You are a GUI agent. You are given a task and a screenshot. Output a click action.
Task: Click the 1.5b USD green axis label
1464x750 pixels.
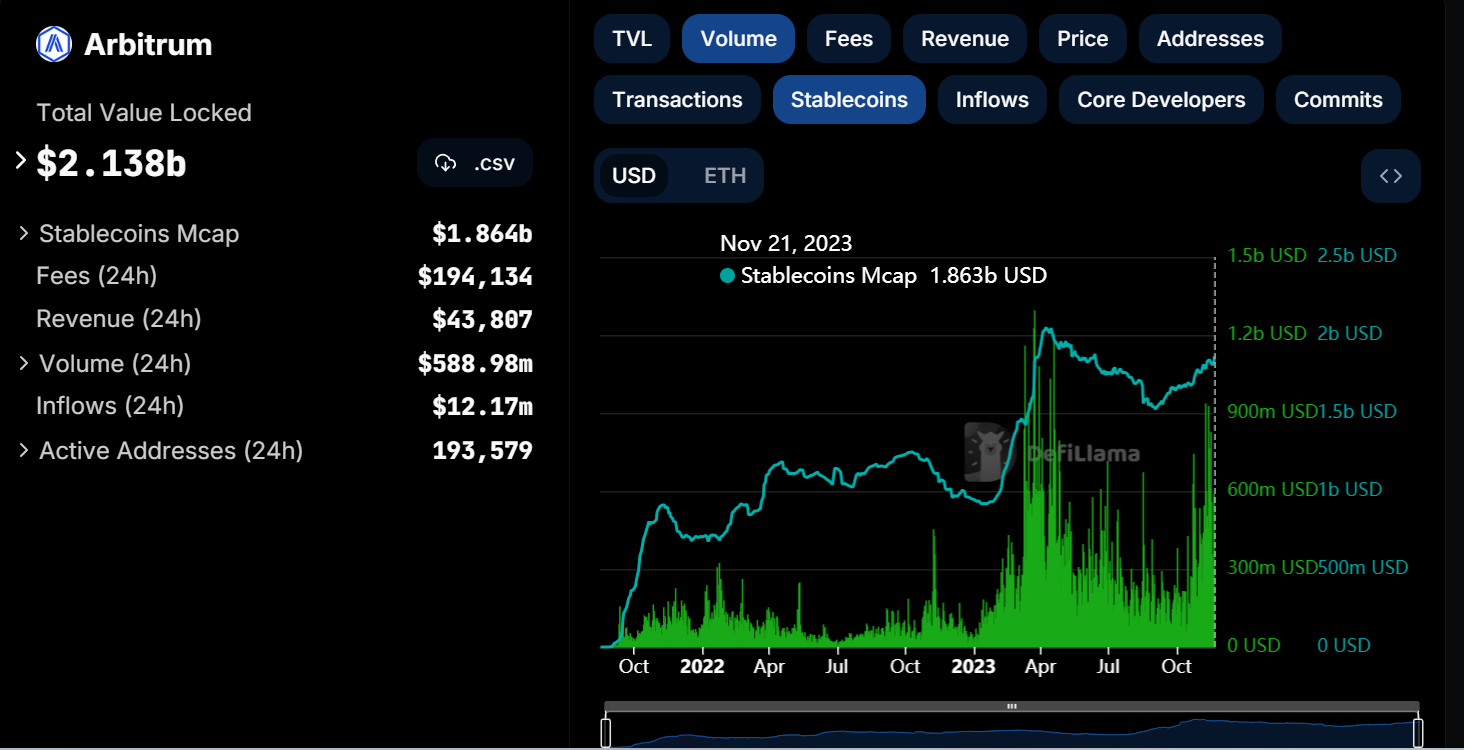pos(1267,255)
